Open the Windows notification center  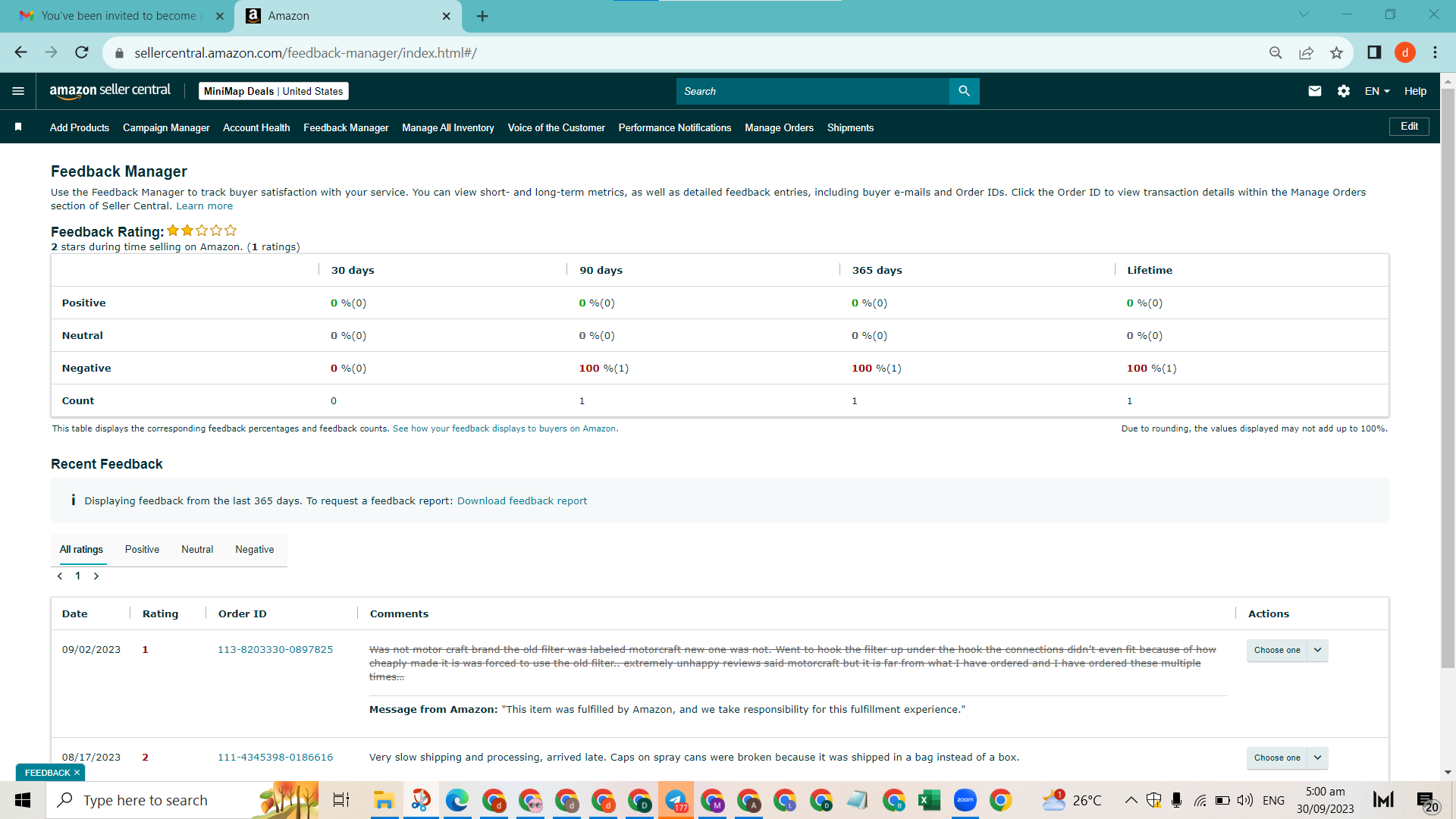(1426, 800)
